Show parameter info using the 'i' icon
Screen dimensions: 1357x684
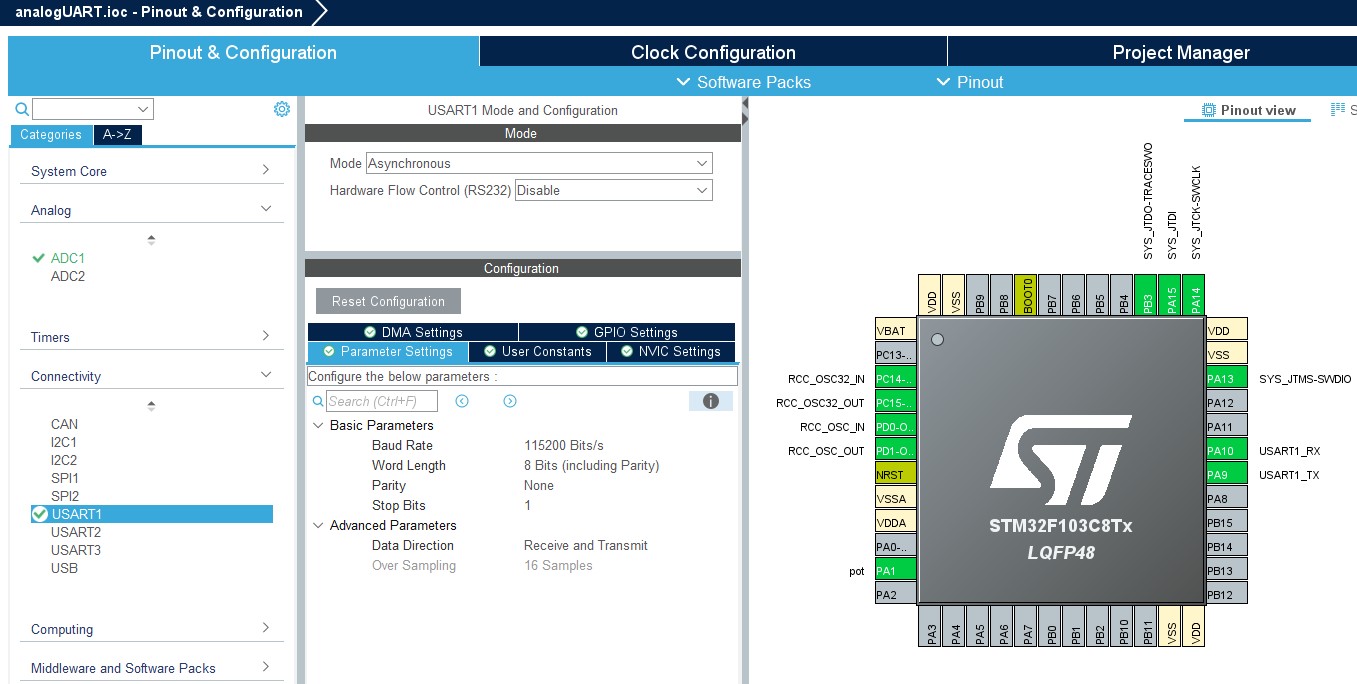point(711,401)
